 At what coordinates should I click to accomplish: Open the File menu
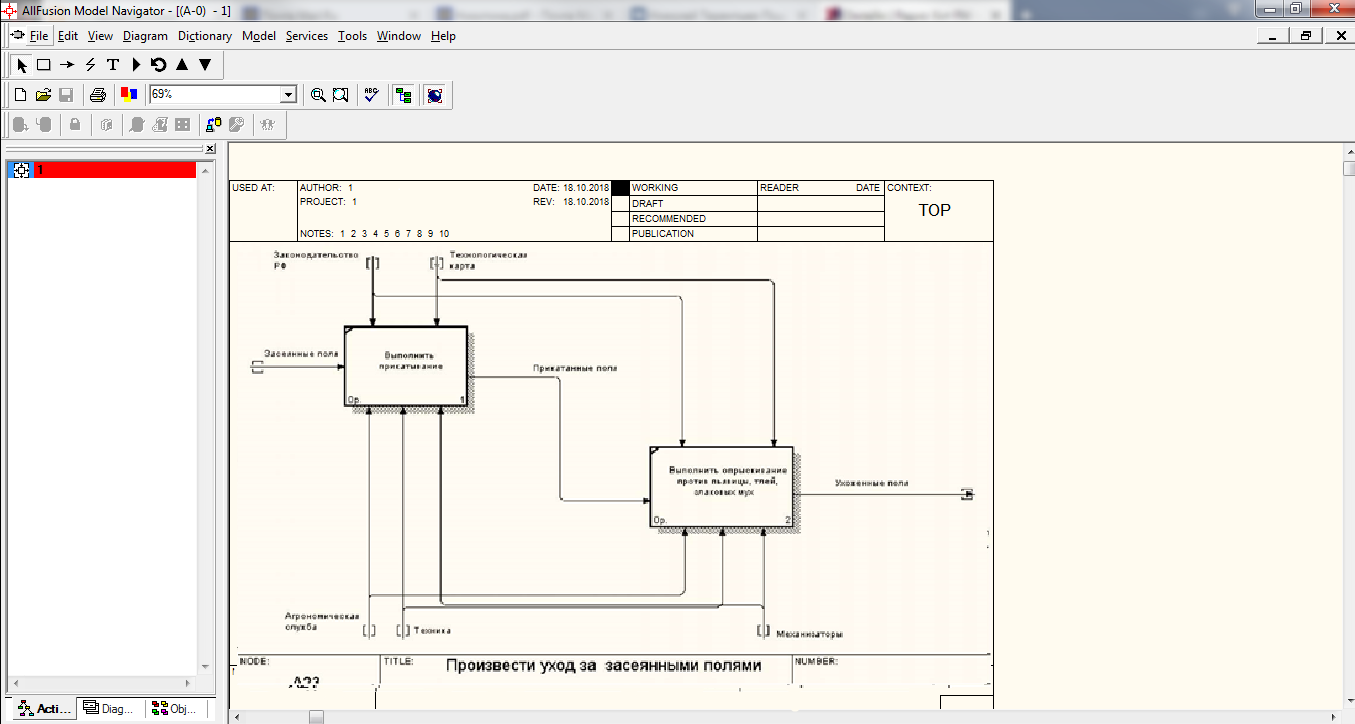pos(38,36)
